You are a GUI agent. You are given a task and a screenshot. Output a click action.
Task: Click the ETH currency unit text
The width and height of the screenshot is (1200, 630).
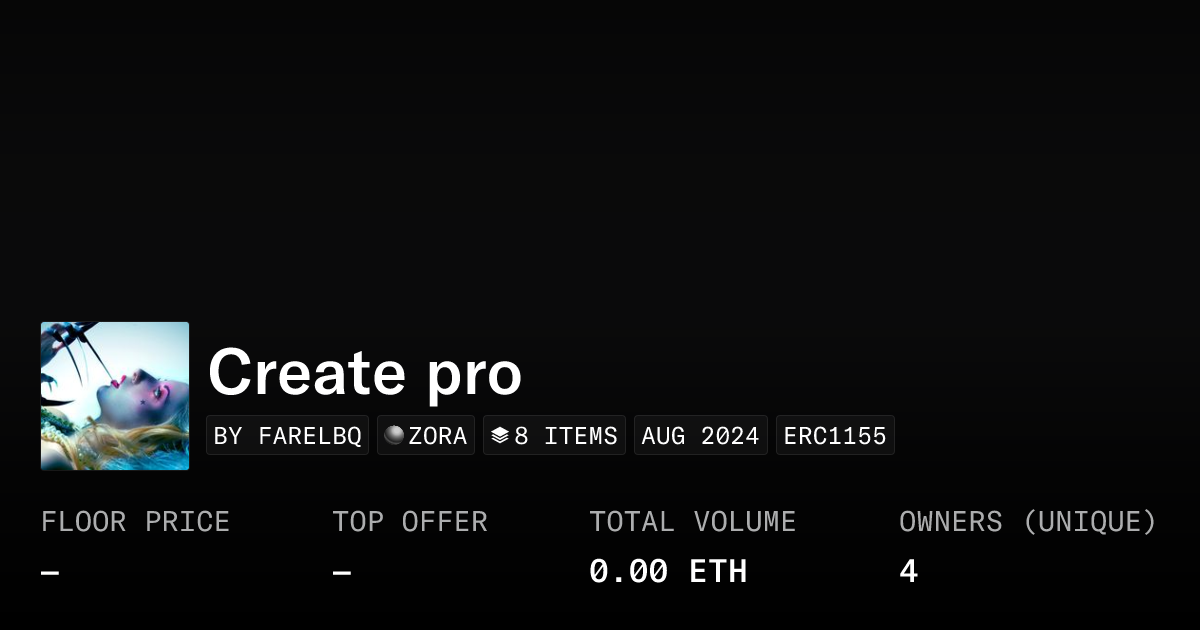point(718,572)
